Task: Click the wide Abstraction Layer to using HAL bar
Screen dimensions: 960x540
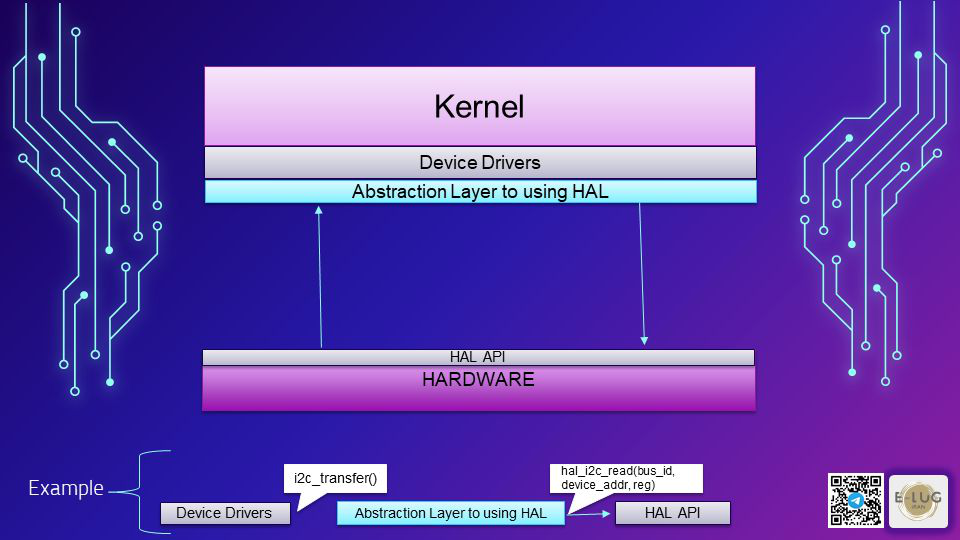Action: [x=479, y=191]
